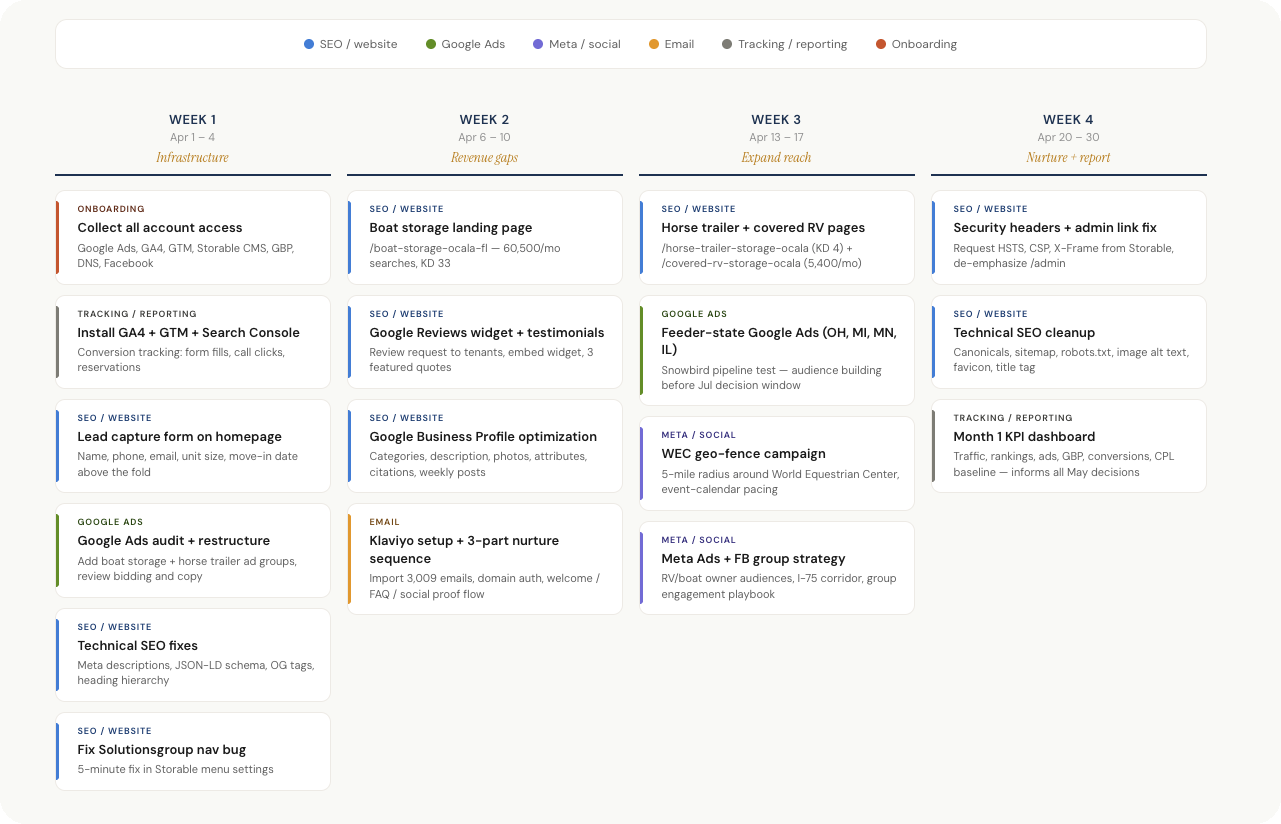Screen dimensions: 1281x824
Task: Click the green Google Ads legend dot
Action: pyautogui.click(x=431, y=44)
